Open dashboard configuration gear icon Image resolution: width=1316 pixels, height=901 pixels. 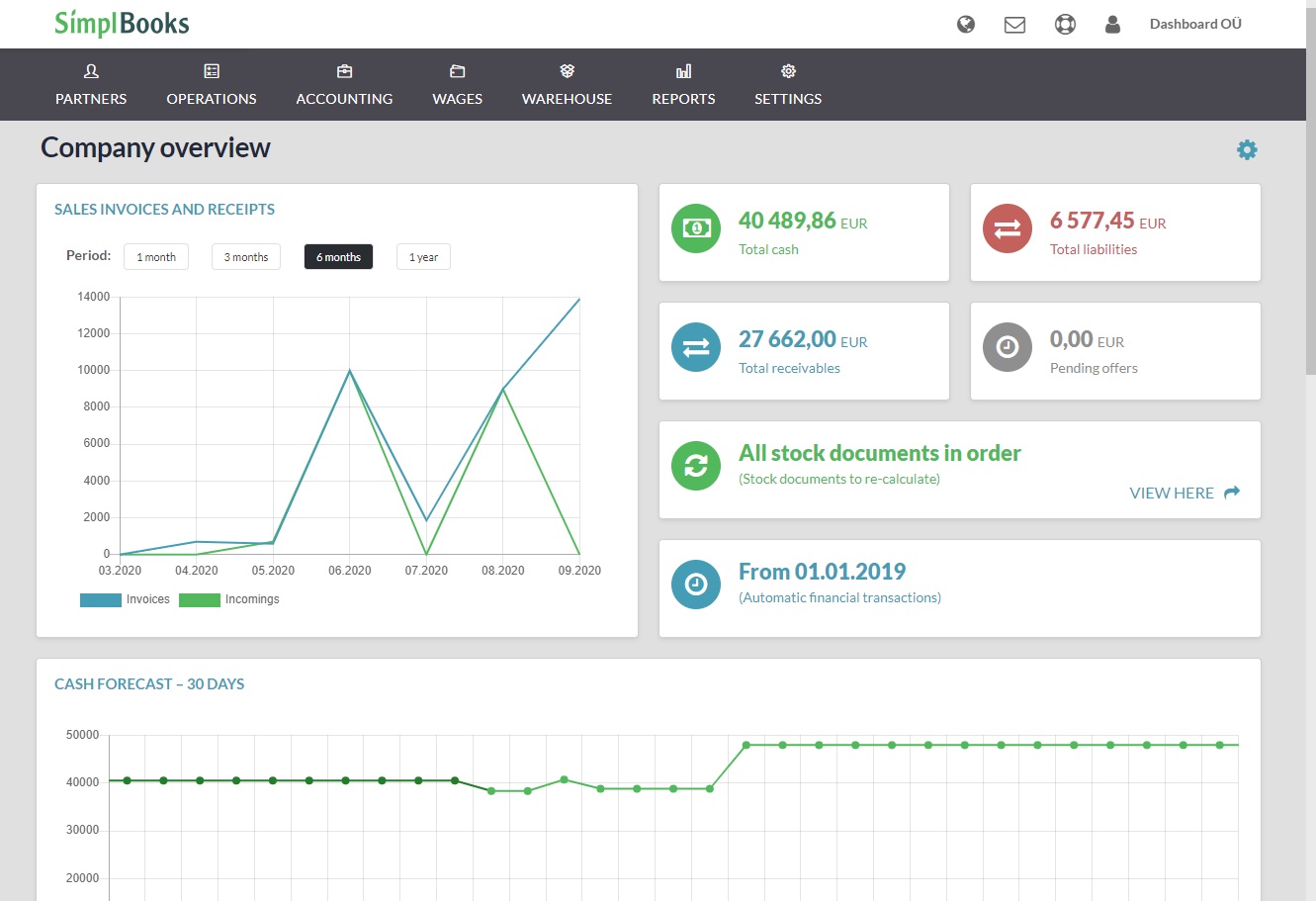1247,149
